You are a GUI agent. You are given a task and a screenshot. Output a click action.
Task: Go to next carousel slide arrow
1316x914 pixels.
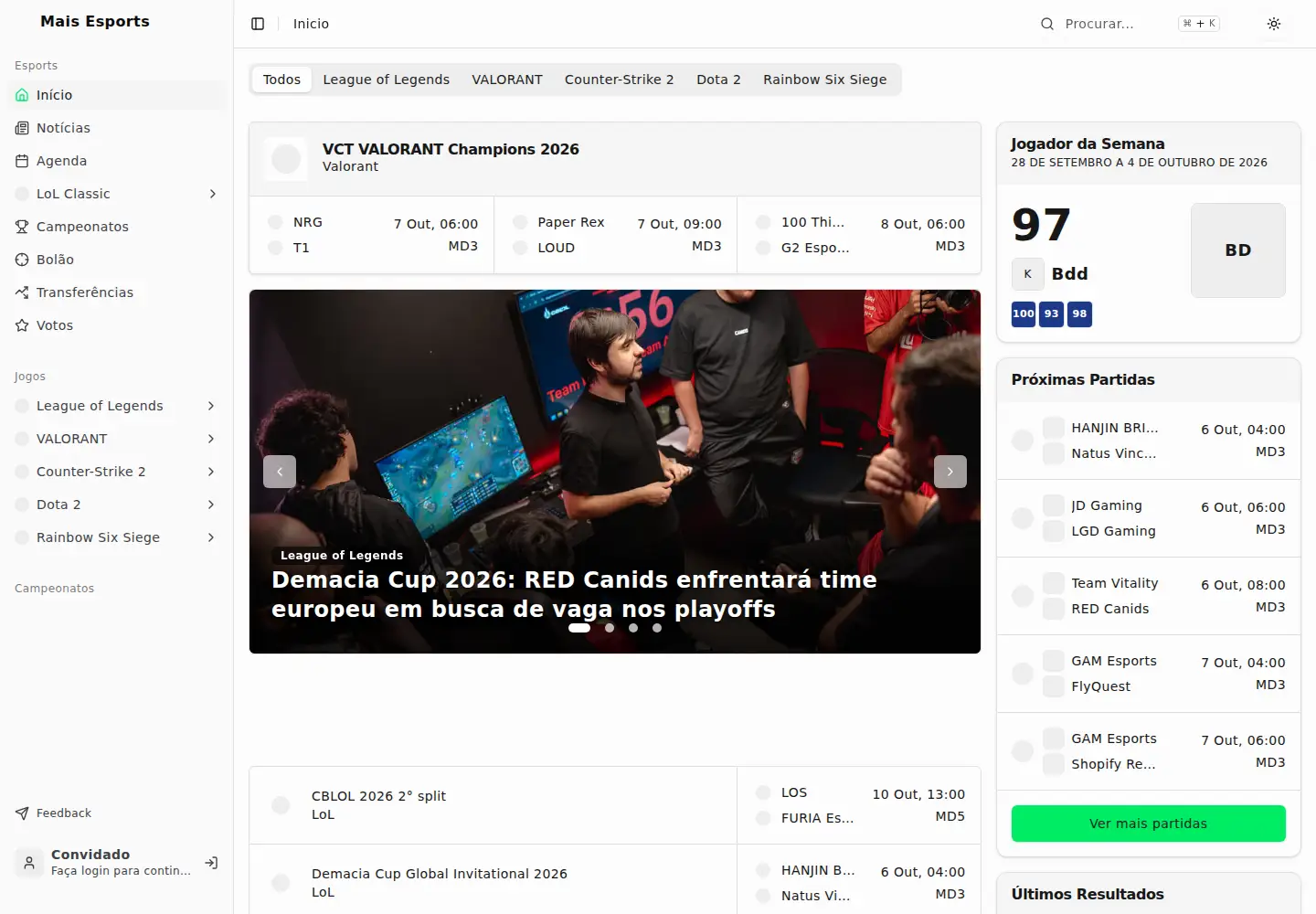(x=950, y=472)
